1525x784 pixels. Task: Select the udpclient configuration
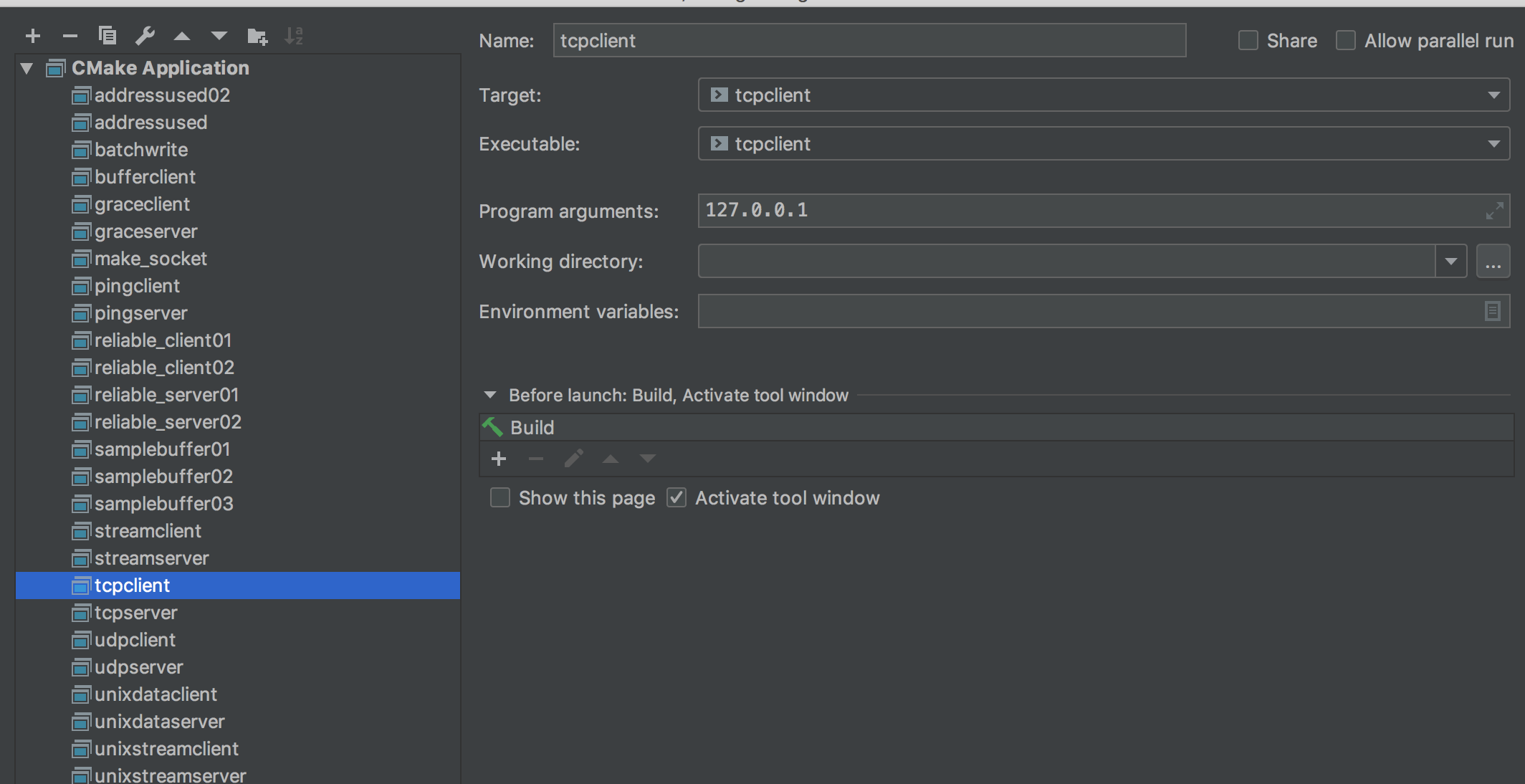135,640
